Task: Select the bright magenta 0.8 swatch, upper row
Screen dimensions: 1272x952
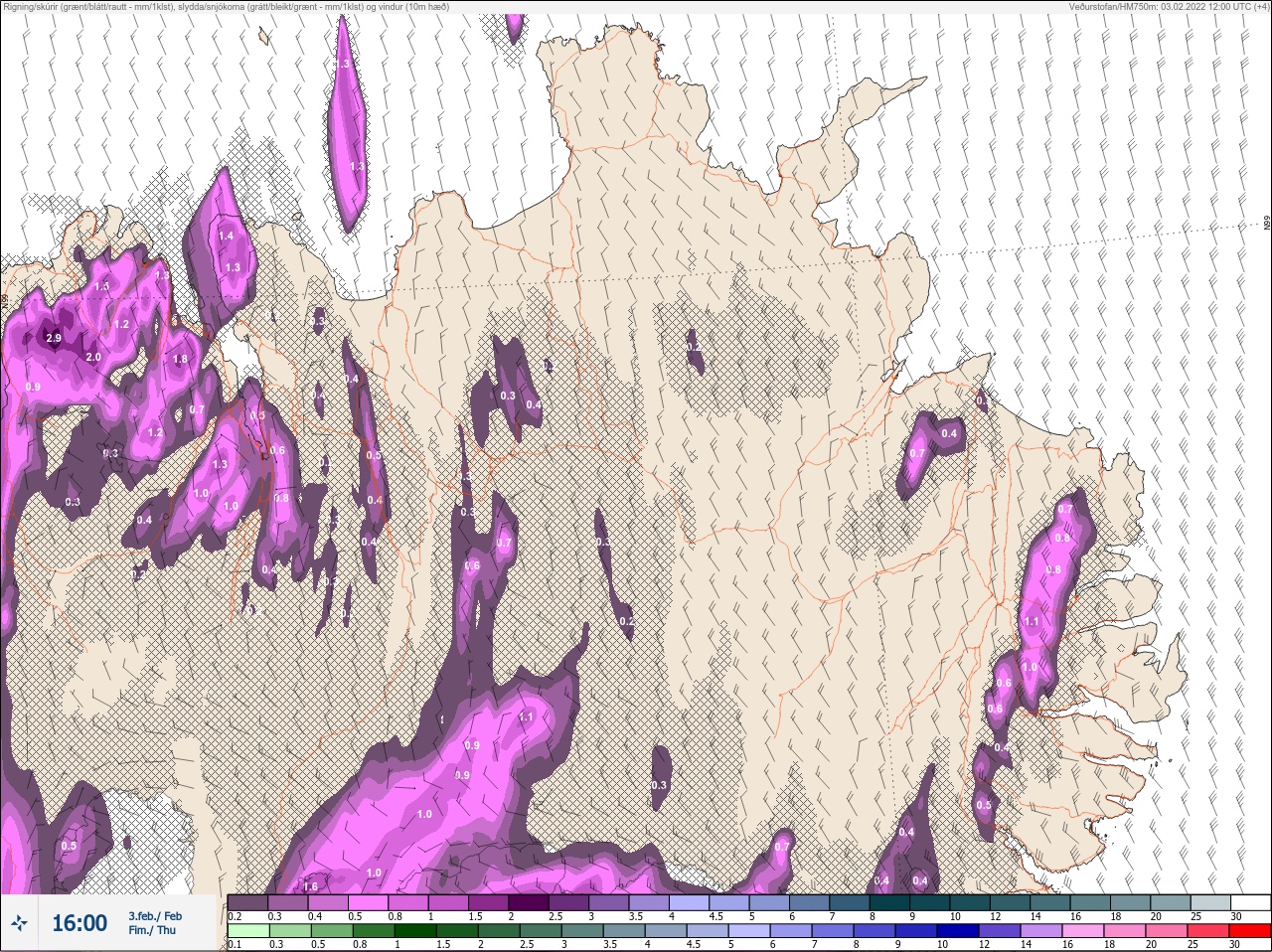Action: click(x=408, y=902)
